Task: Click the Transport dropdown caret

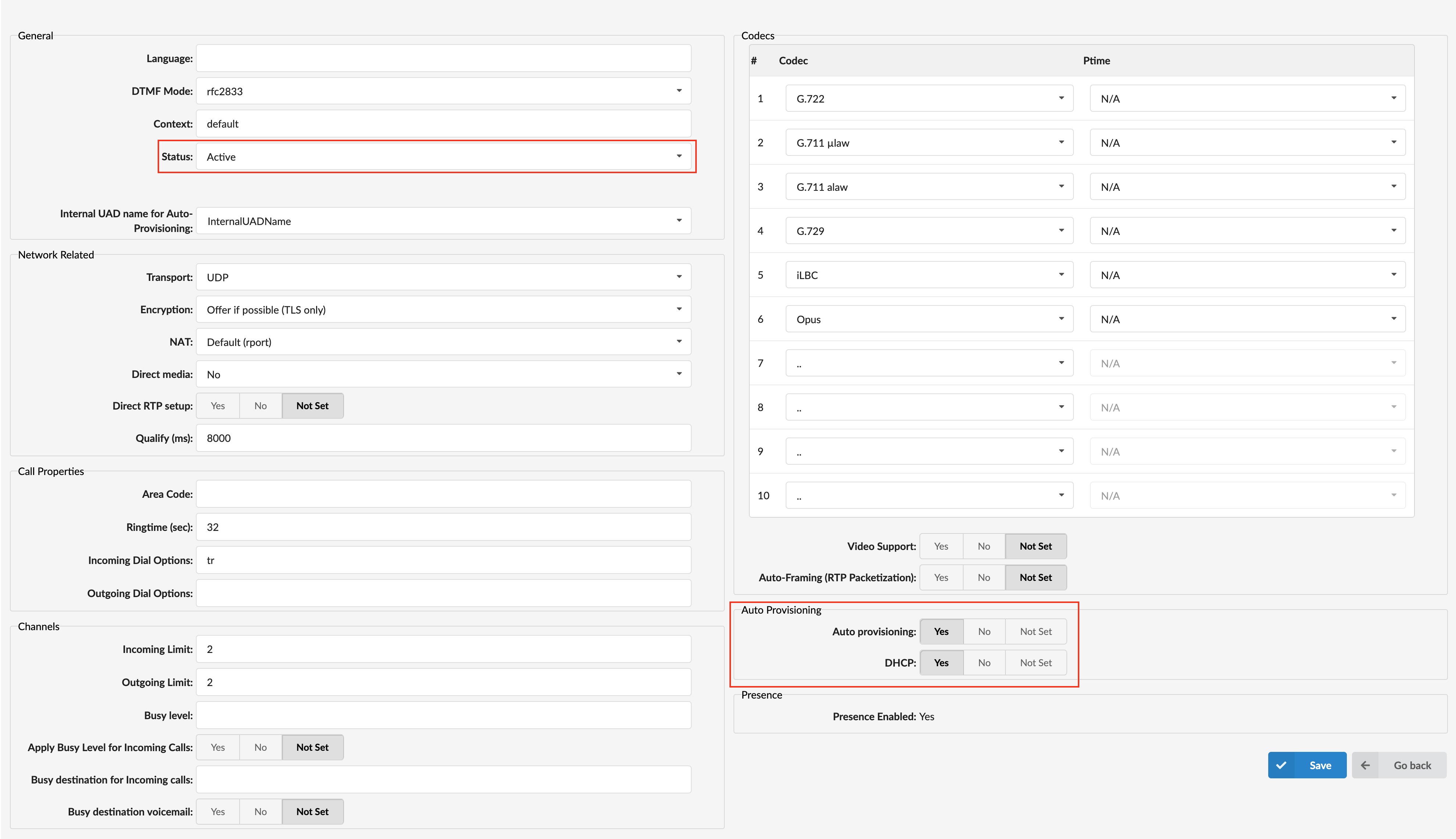Action: (x=679, y=277)
